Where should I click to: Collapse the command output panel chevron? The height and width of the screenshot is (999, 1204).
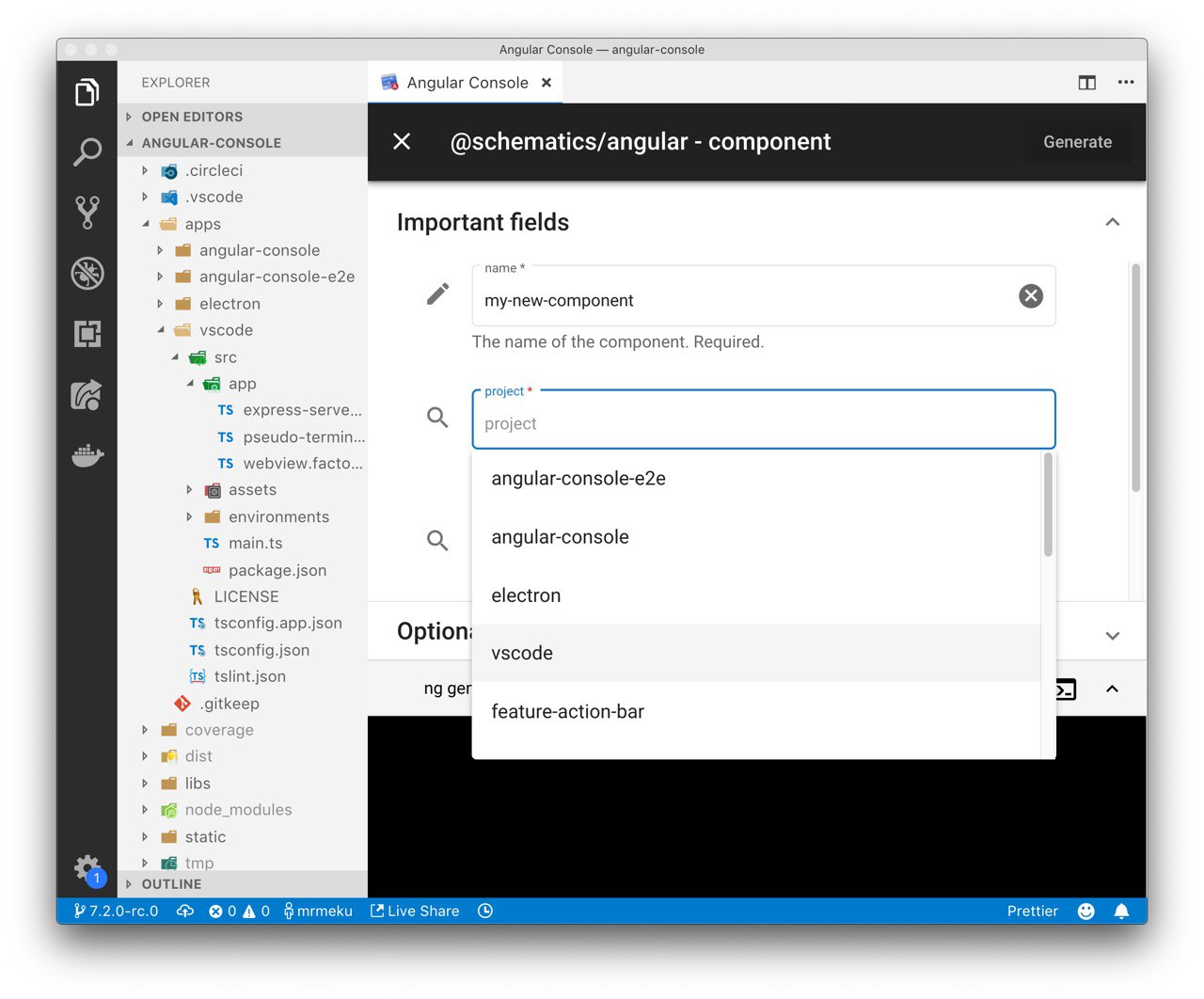click(1112, 689)
